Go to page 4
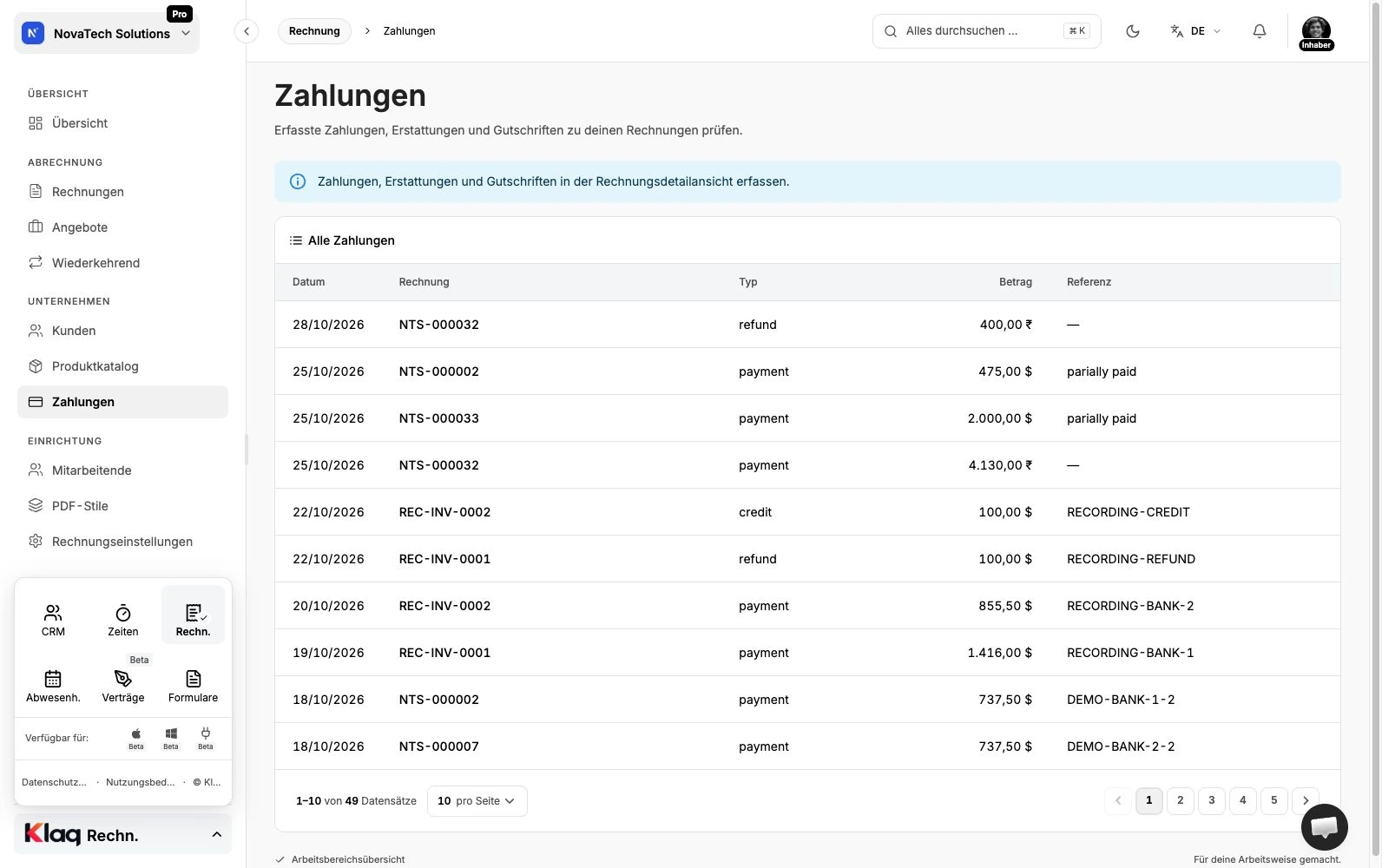The width and height of the screenshot is (1382, 868). pyautogui.click(x=1242, y=800)
